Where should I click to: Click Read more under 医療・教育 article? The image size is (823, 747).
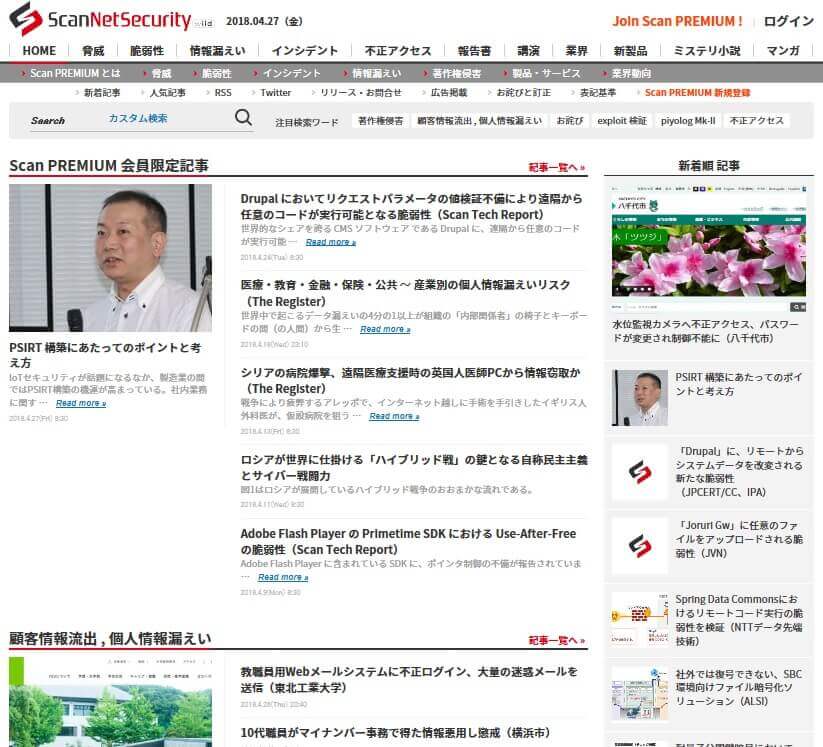pyautogui.click(x=385, y=329)
